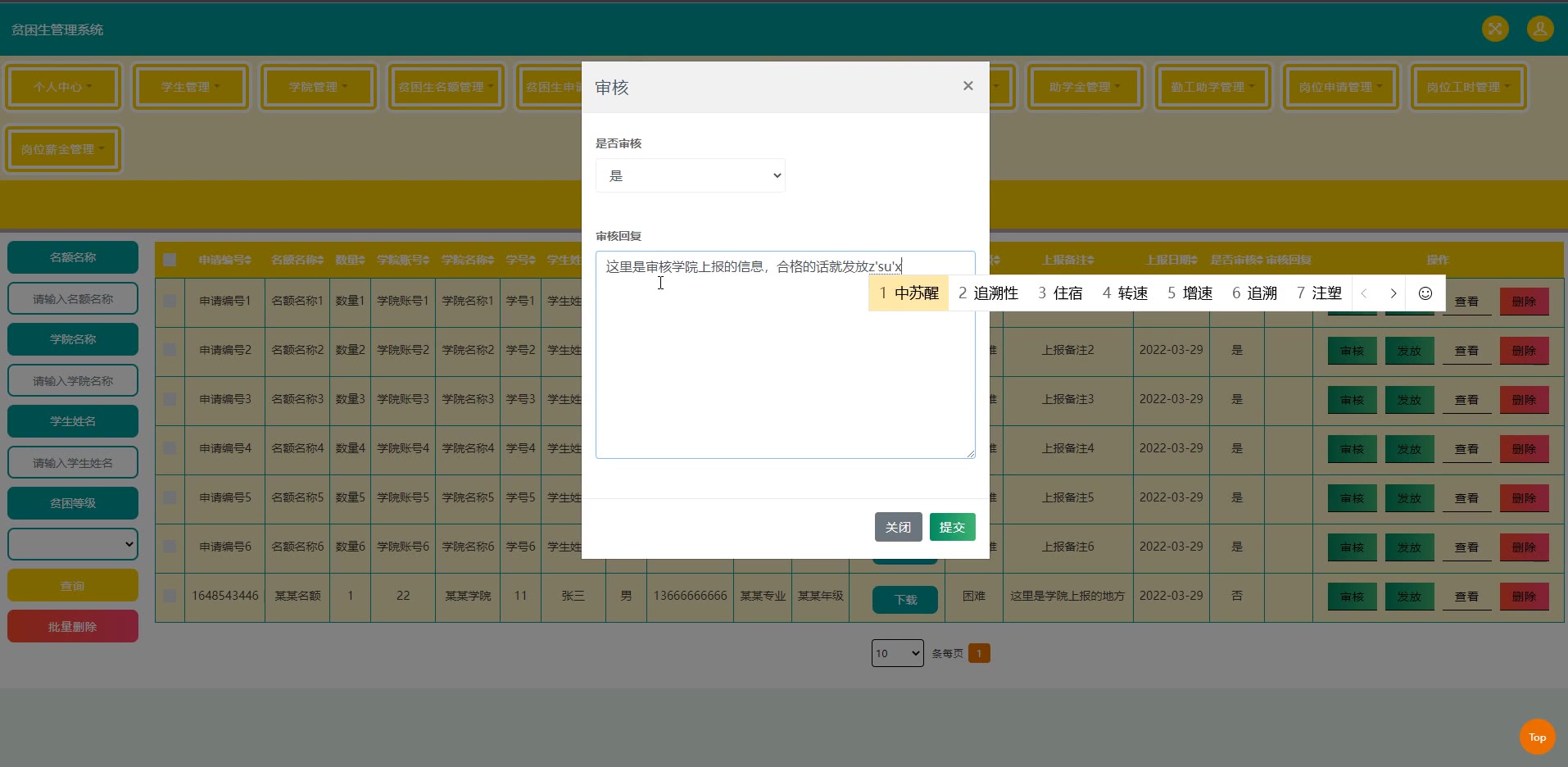Click the 关闭 button in dialog
Viewport: 1568px width, 767px height.
[898, 527]
